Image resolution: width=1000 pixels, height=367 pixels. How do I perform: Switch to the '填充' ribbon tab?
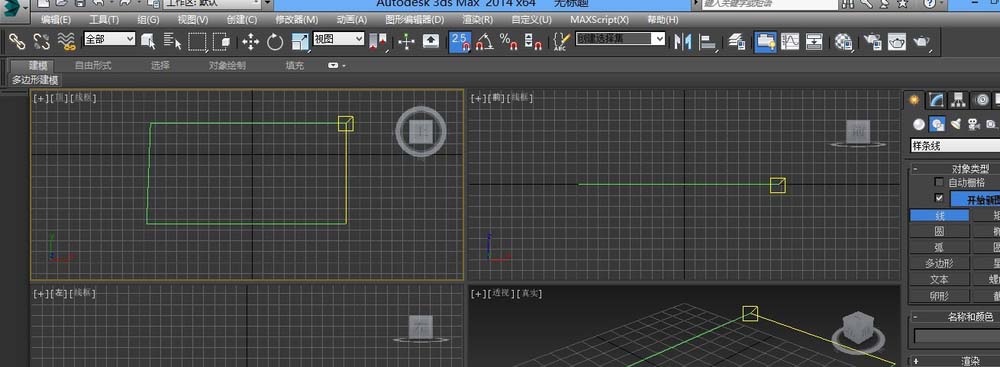tap(295, 65)
